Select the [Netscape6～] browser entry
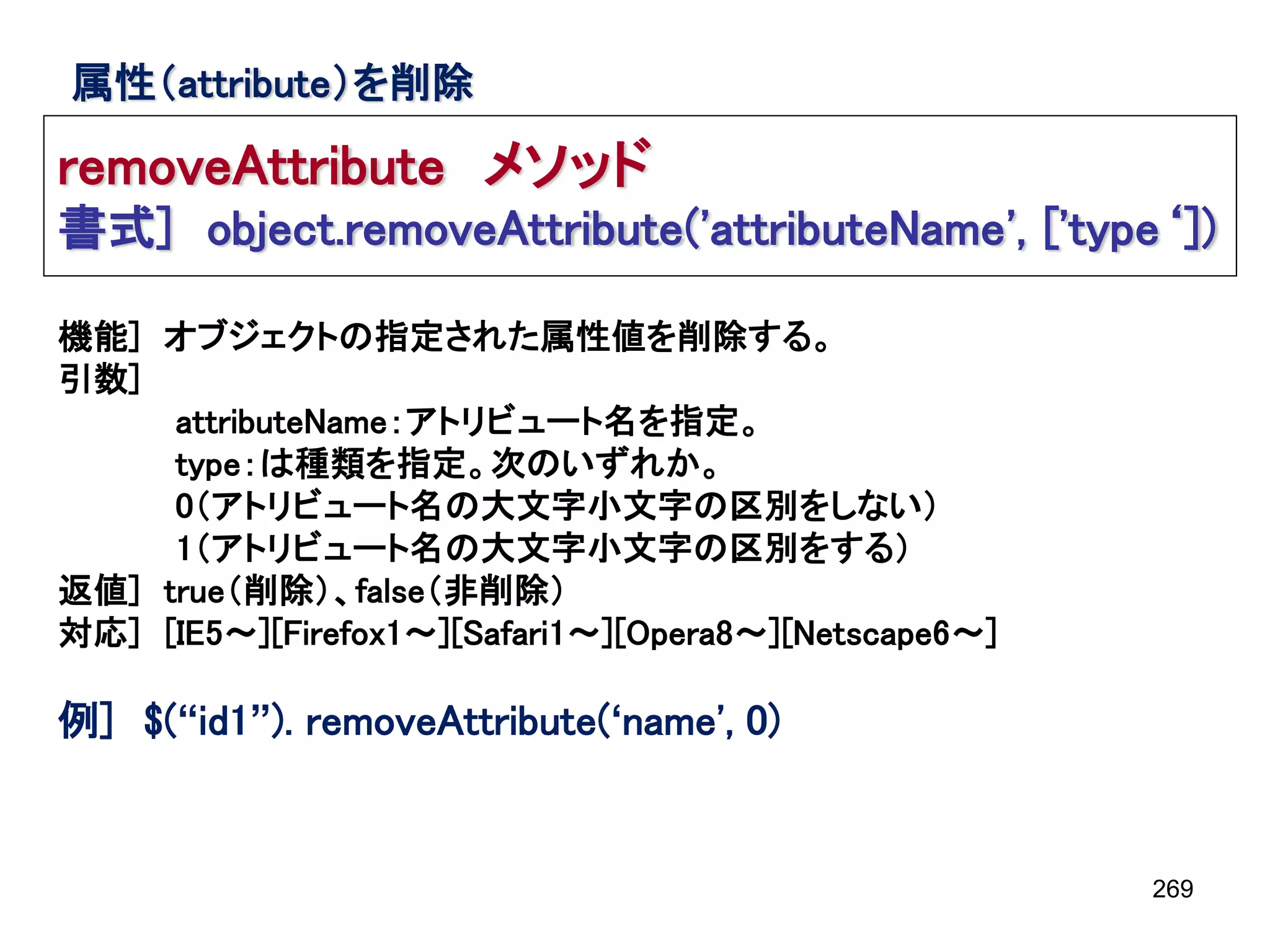The image size is (1270, 952). point(889,633)
